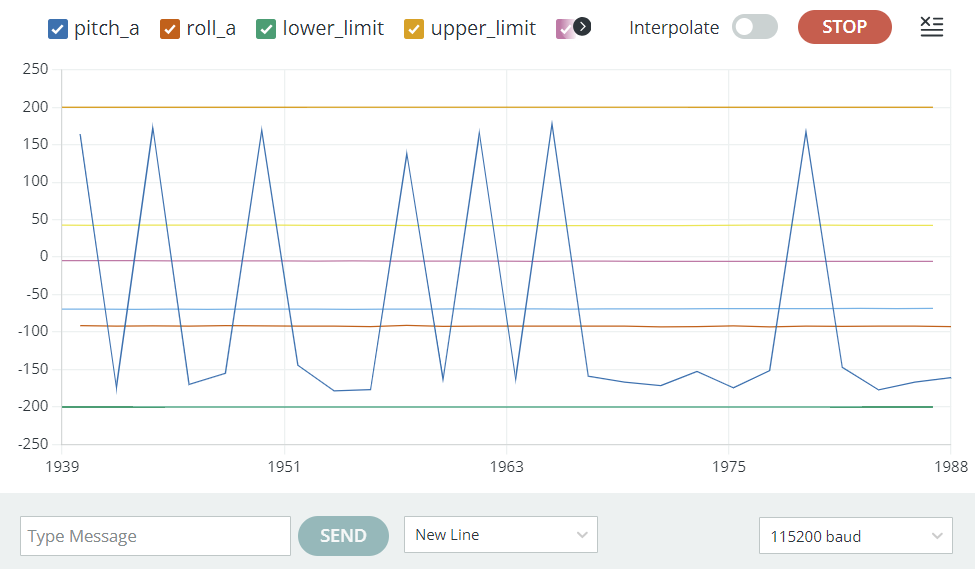Focus the Type Message input field
Viewport: 975px width, 569px height.
pyautogui.click(x=155, y=536)
